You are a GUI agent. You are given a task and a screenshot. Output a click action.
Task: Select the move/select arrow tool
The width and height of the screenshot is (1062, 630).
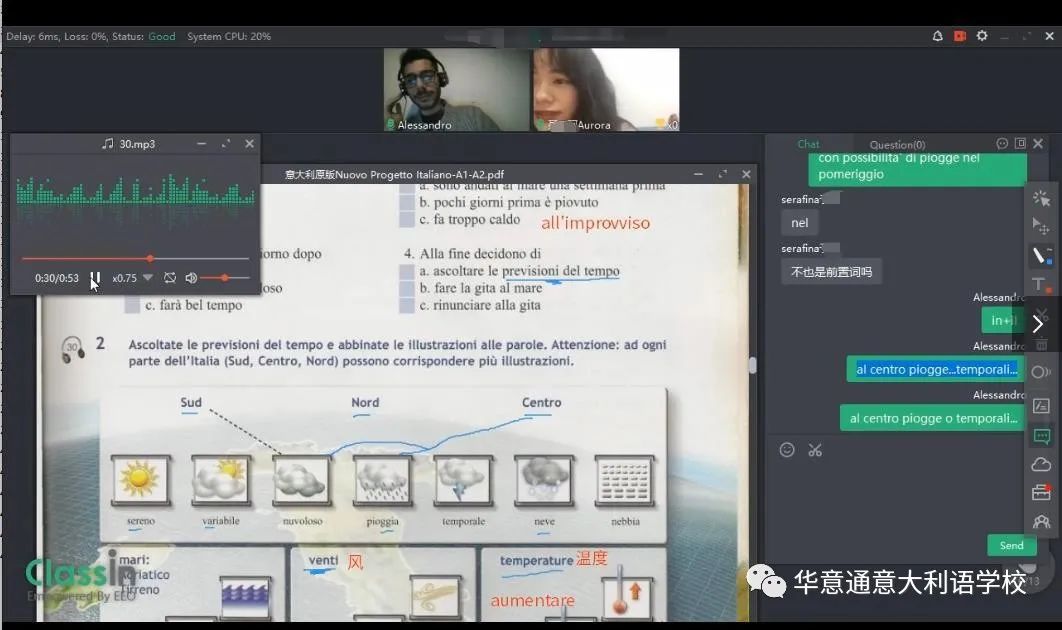tap(1041, 227)
